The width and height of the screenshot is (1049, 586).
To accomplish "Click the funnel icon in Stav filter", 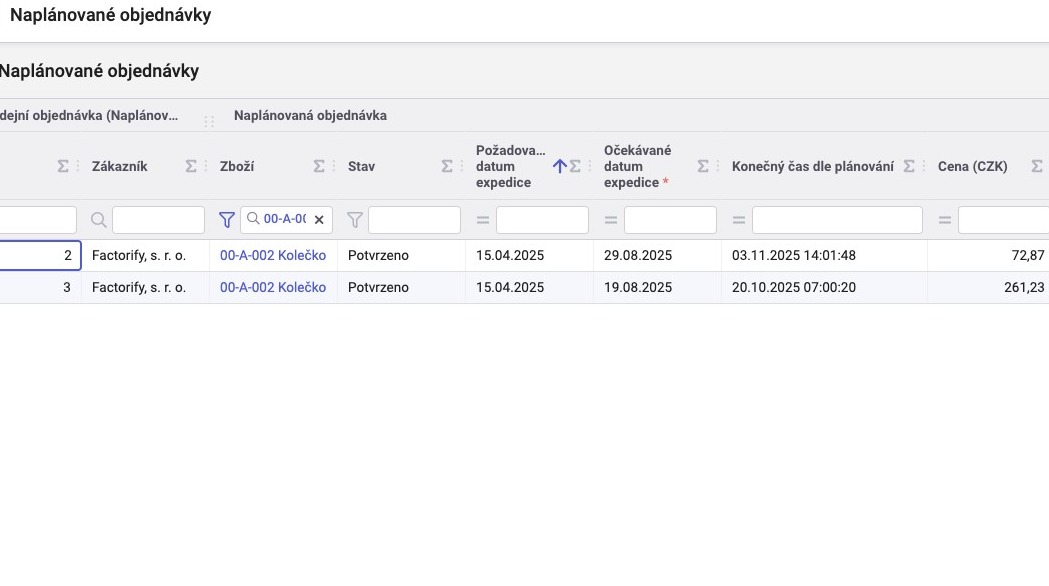I will coord(354,220).
